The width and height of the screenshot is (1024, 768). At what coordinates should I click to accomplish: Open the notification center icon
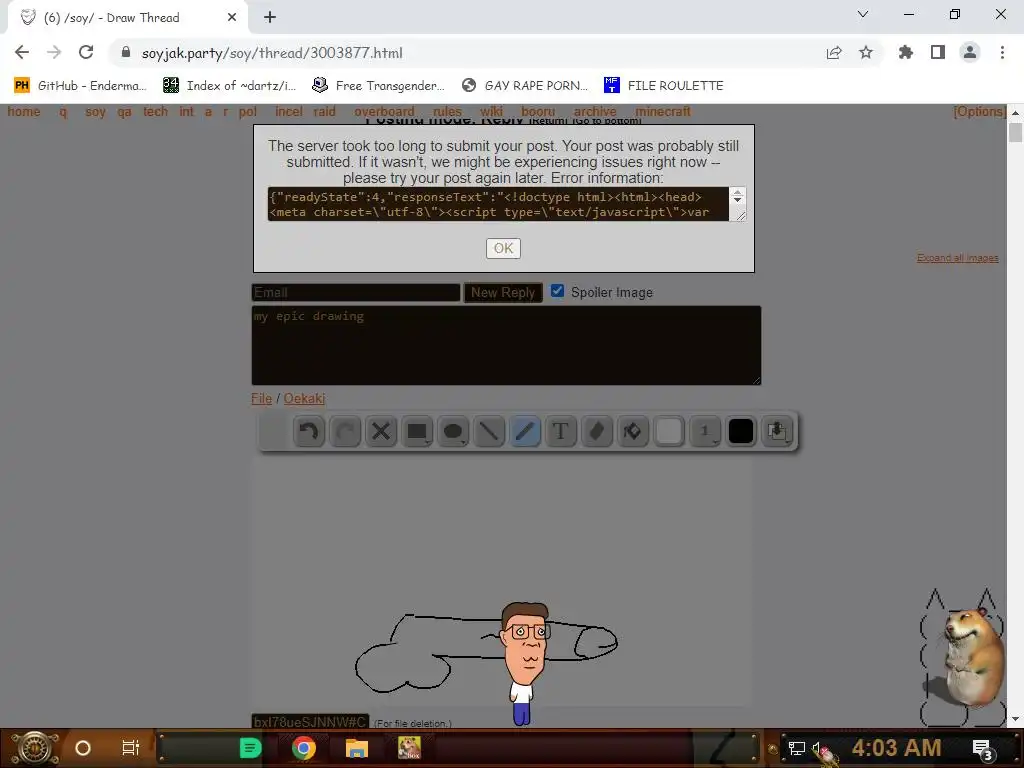pyautogui.click(x=983, y=749)
